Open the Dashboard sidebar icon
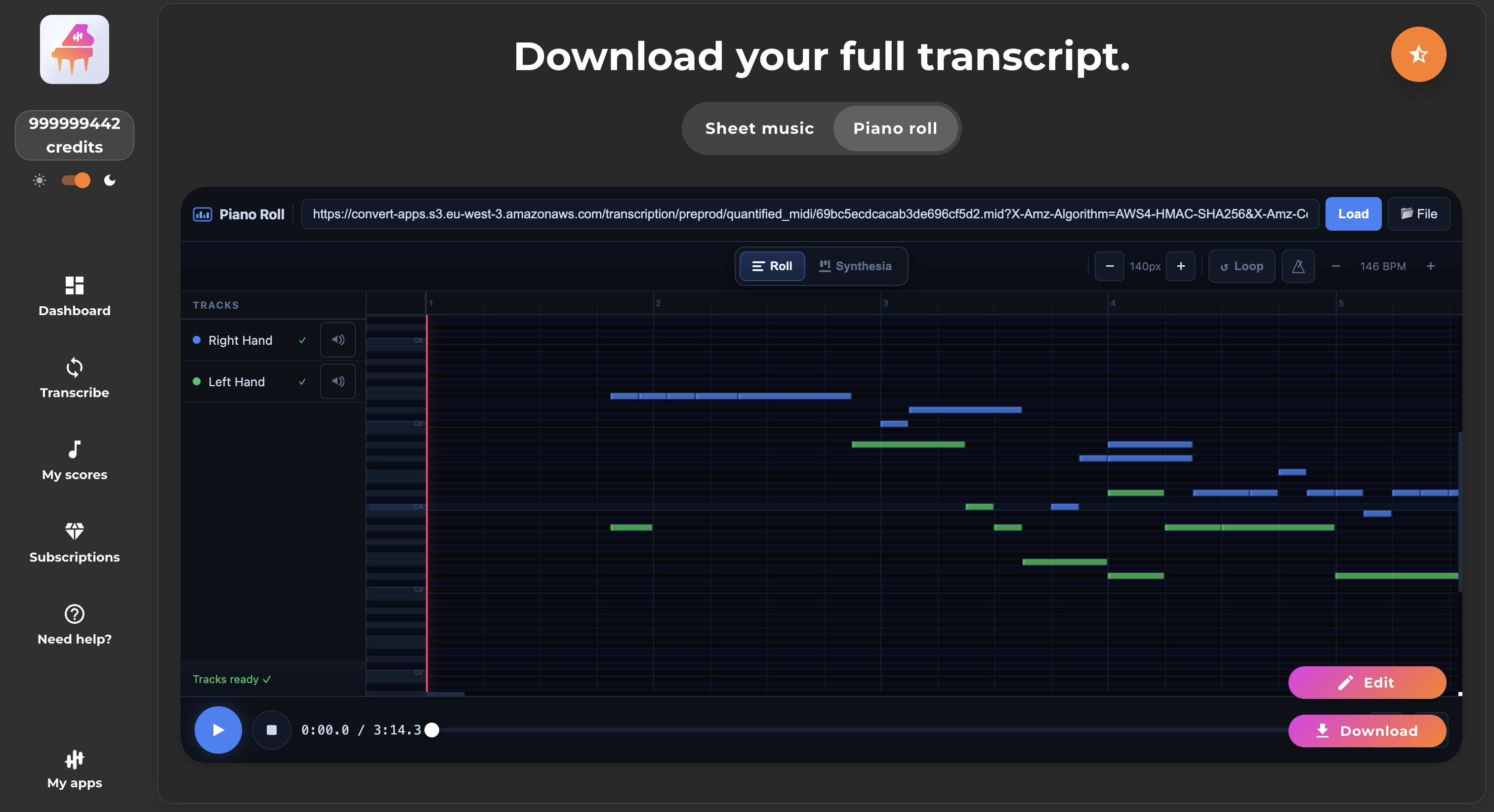The height and width of the screenshot is (812, 1494). pyautogui.click(x=74, y=286)
